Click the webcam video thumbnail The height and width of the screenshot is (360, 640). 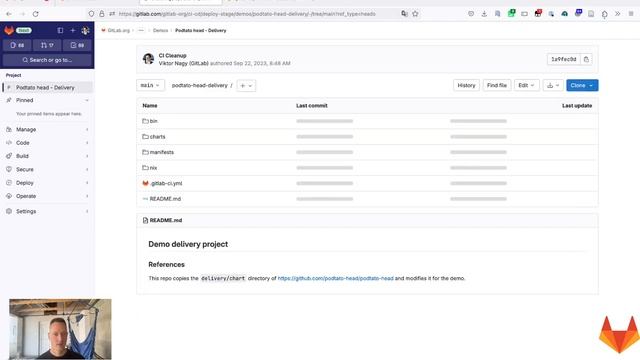[60, 329]
